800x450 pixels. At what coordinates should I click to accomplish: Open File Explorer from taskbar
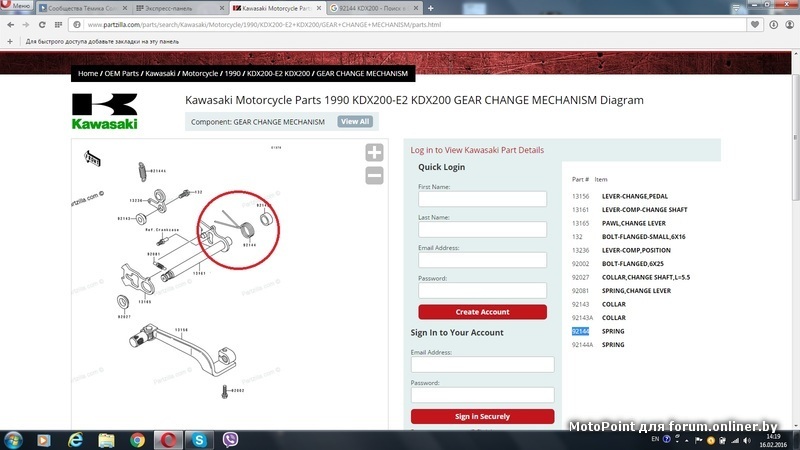106,440
